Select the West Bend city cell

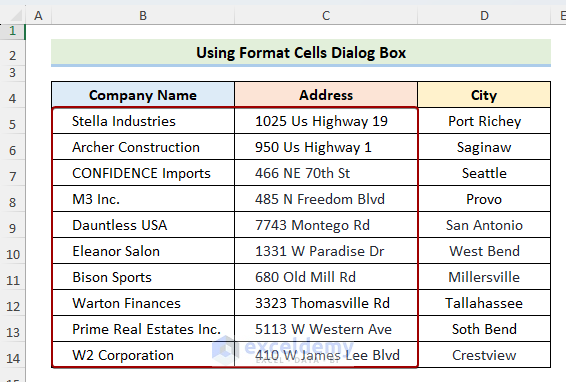tap(484, 251)
